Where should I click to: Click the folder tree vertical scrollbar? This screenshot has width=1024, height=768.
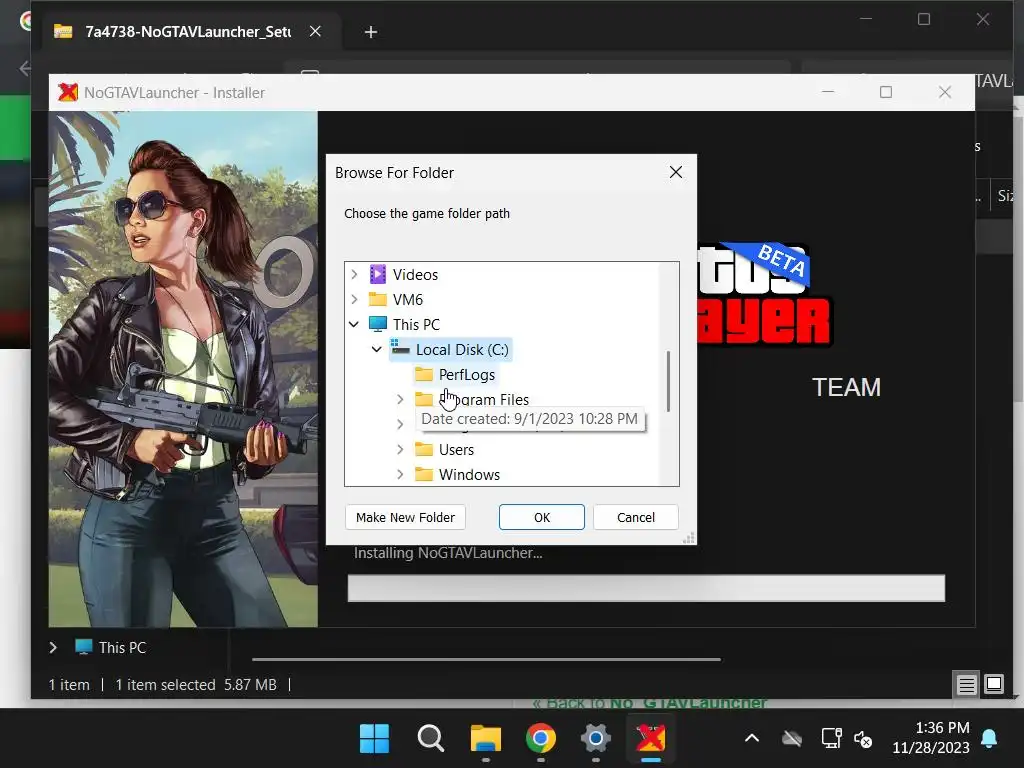tap(668, 381)
